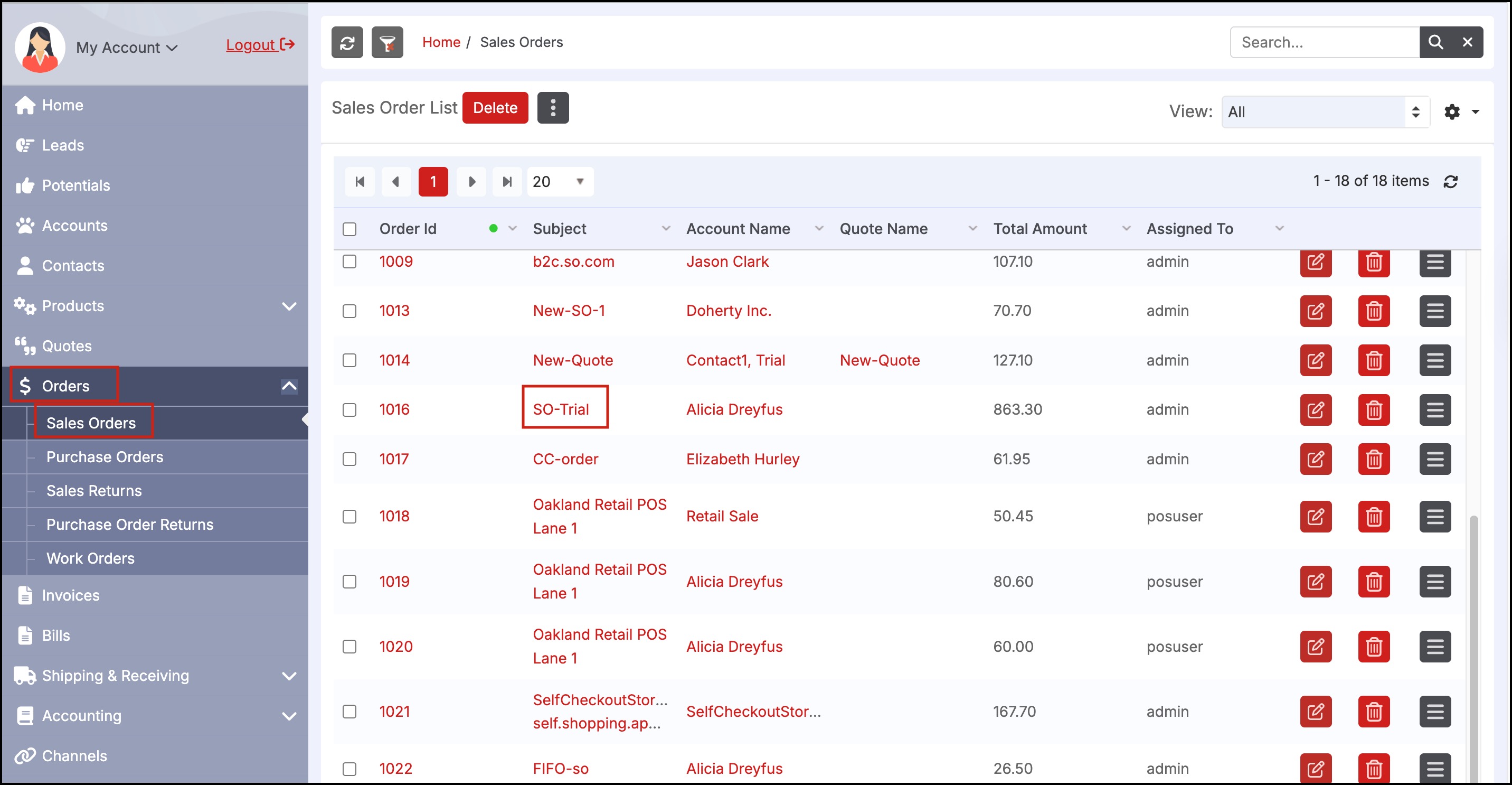Click the search magnifier button
Screen dimensions: 1512x785
(x=1435, y=42)
